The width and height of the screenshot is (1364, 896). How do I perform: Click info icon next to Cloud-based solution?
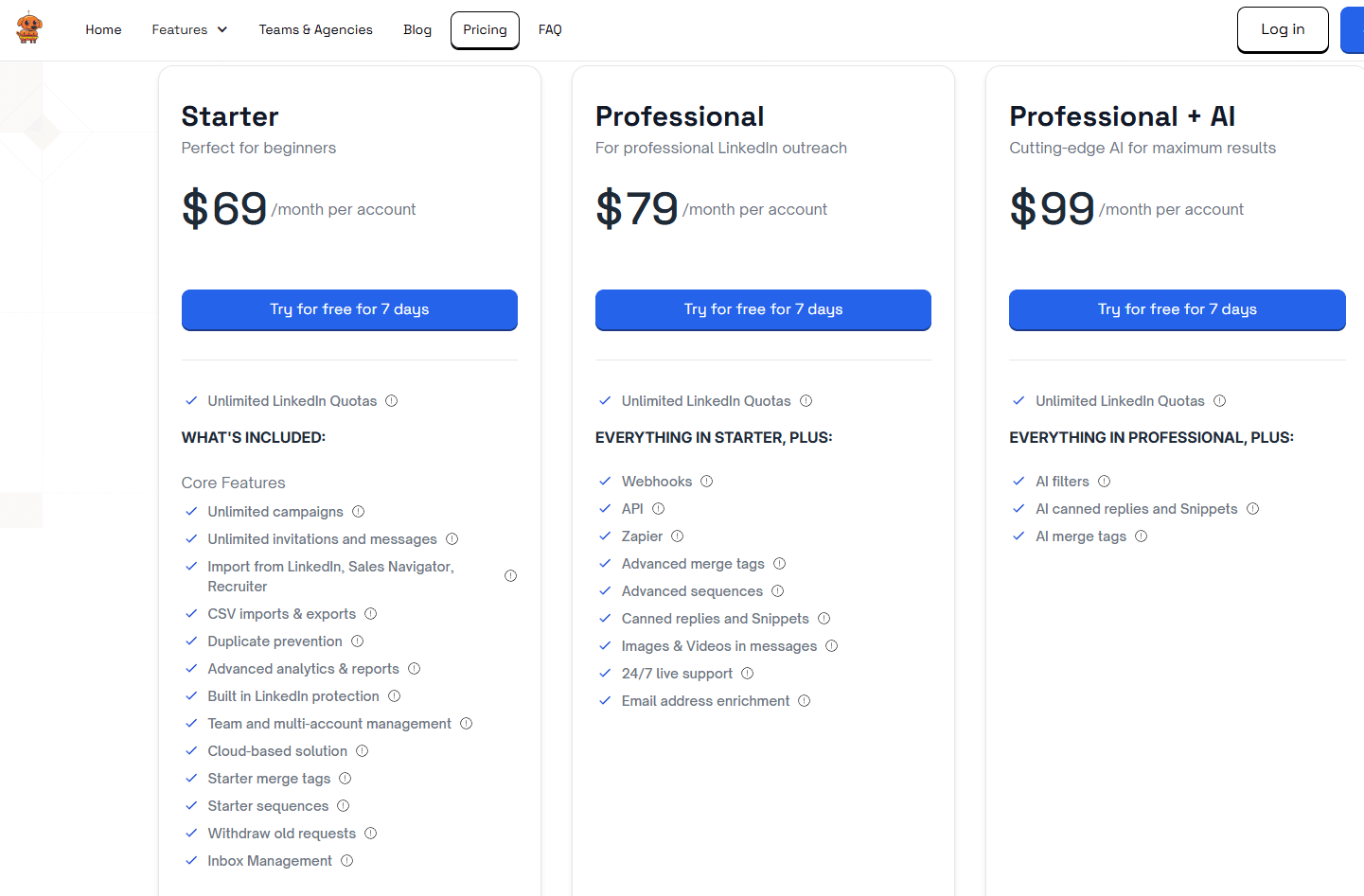click(363, 751)
